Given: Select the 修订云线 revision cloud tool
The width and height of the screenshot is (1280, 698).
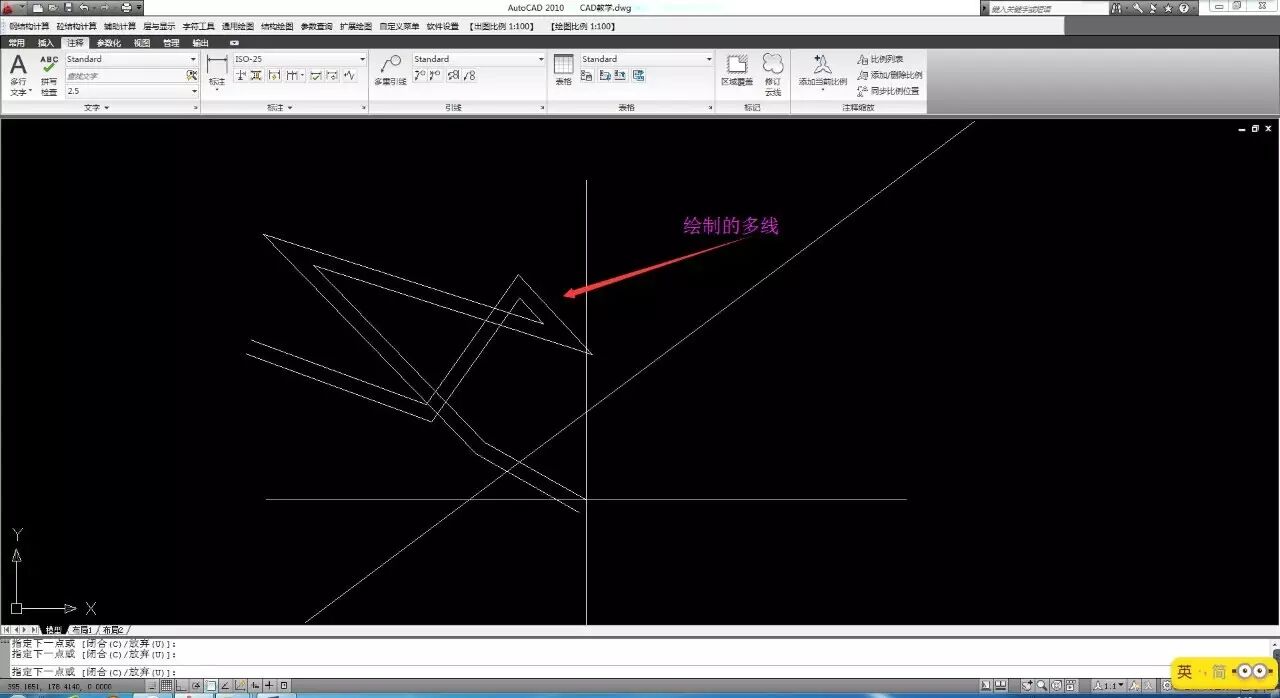Looking at the screenshot, I should (773, 75).
